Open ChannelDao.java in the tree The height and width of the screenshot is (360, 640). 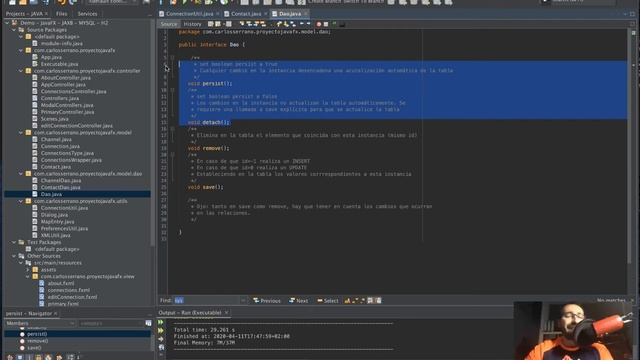60,181
